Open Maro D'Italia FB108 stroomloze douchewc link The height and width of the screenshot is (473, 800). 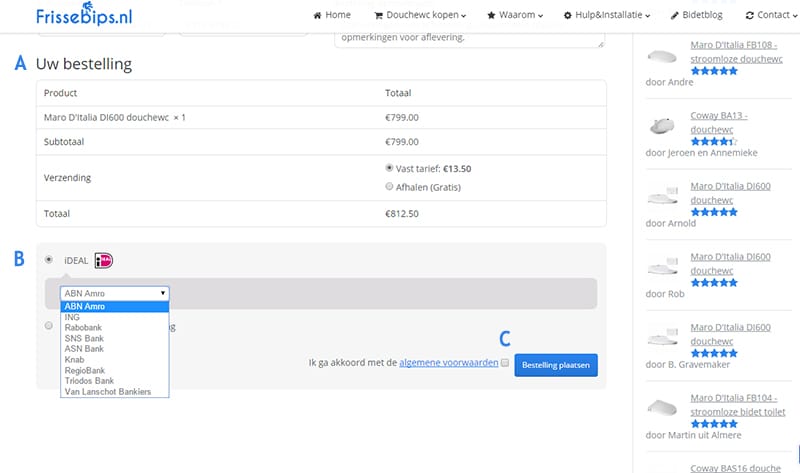click(x=736, y=52)
